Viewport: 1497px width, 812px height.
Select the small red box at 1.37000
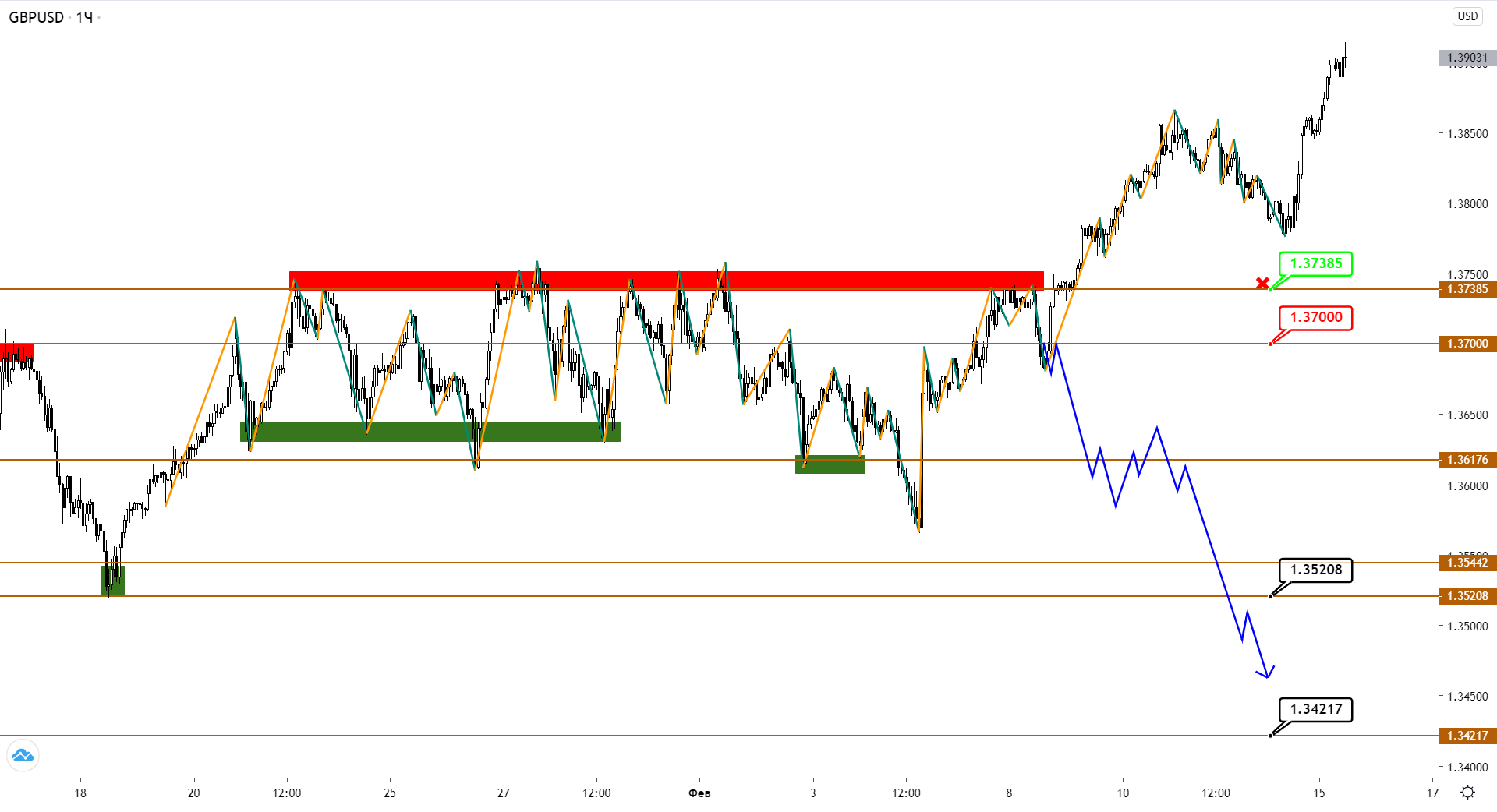pyautogui.click(x=17, y=352)
